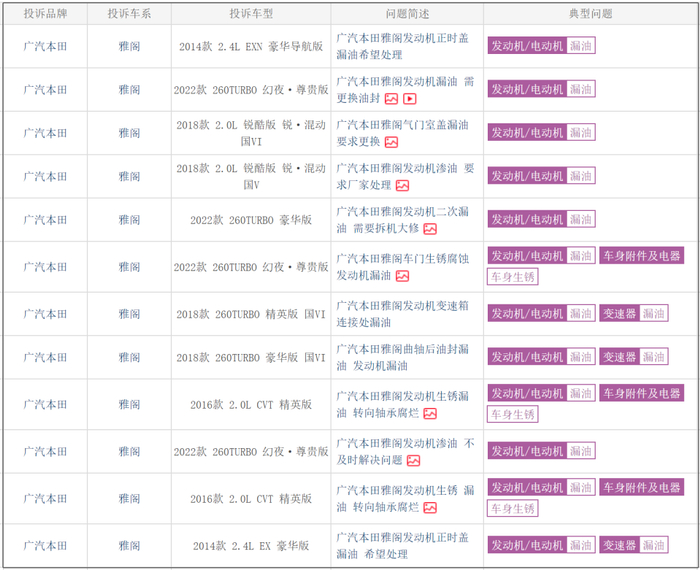Click 发动机/电动机 tag in 国V 混动 row

pos(527,176)
